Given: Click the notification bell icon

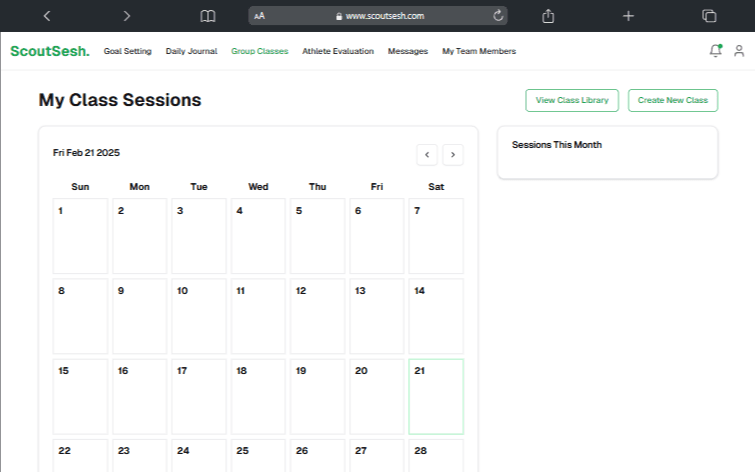Looking at the screenshot, I should pos(714,51).
